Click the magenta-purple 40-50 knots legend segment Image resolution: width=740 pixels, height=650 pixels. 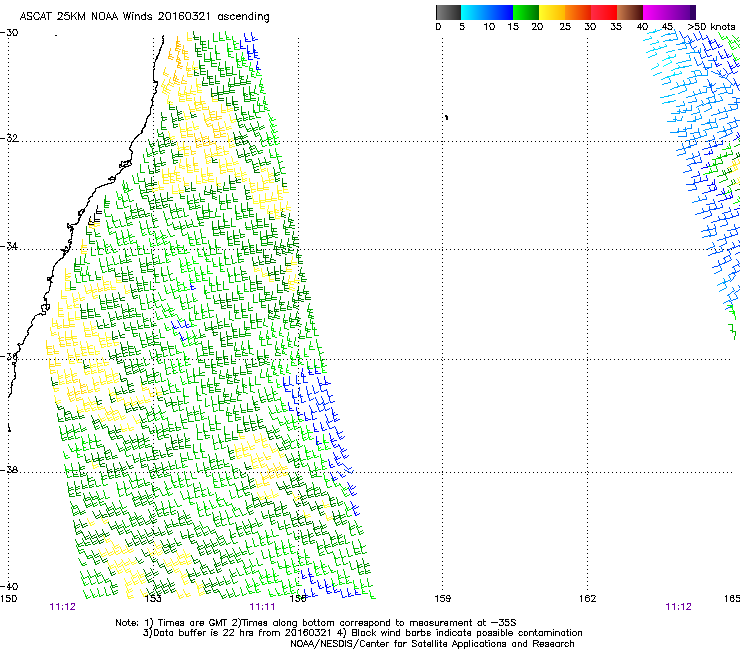pos(669,12)
